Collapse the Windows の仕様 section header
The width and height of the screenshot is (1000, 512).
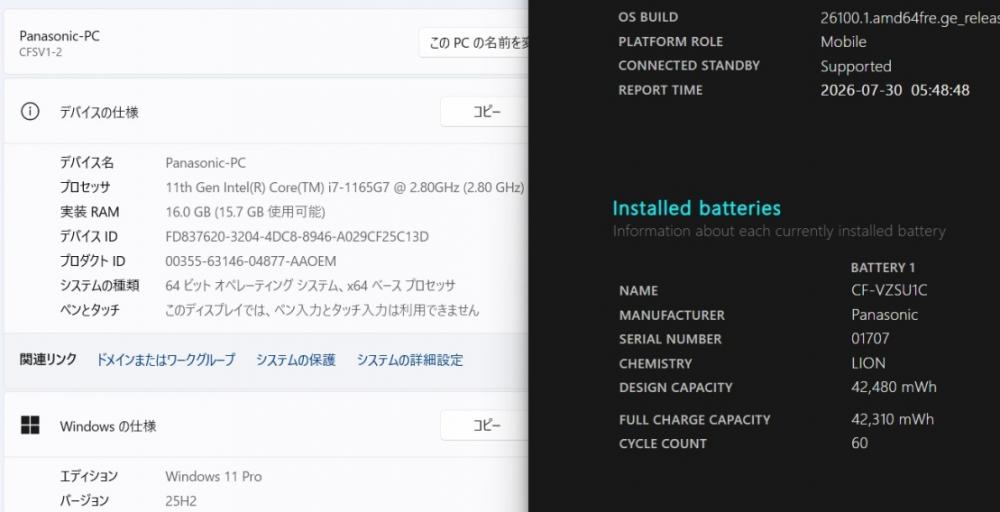pyautogui.click(x=267, y=425)
